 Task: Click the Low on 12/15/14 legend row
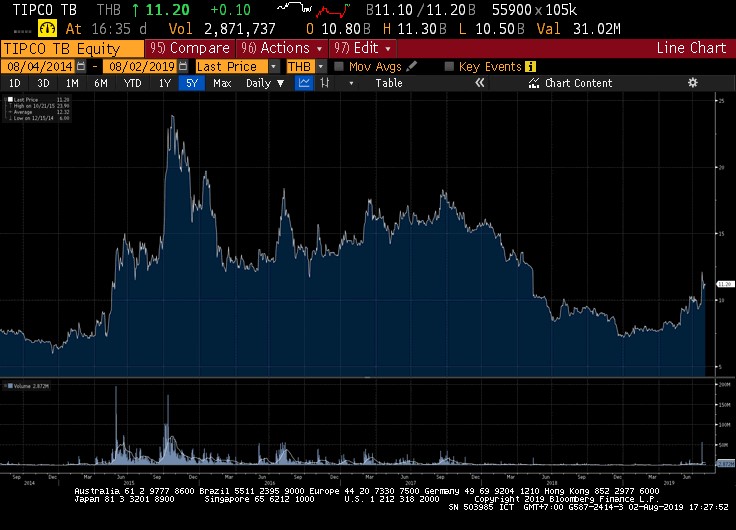[39, 118]
